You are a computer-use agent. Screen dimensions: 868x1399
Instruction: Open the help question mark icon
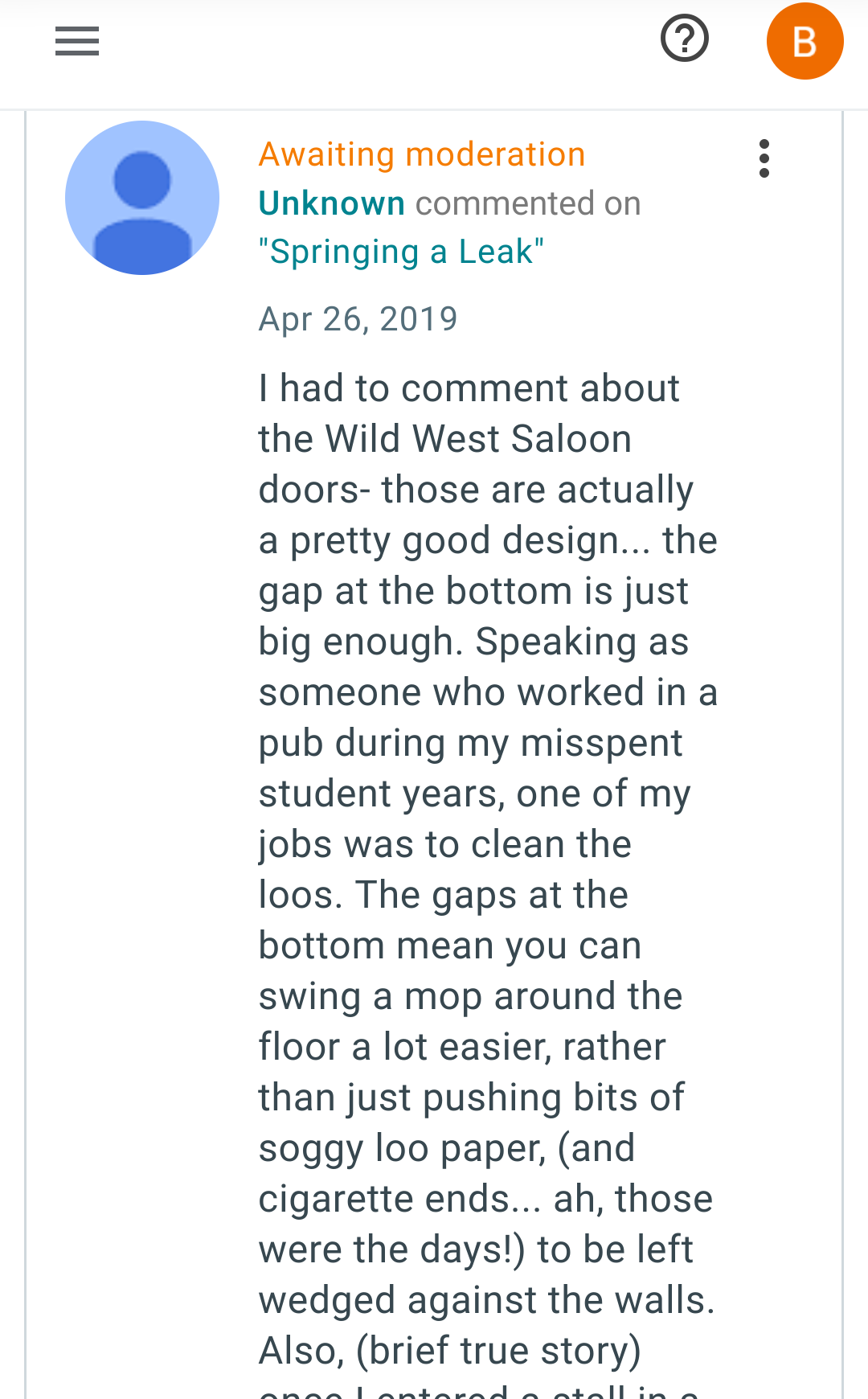685,39
